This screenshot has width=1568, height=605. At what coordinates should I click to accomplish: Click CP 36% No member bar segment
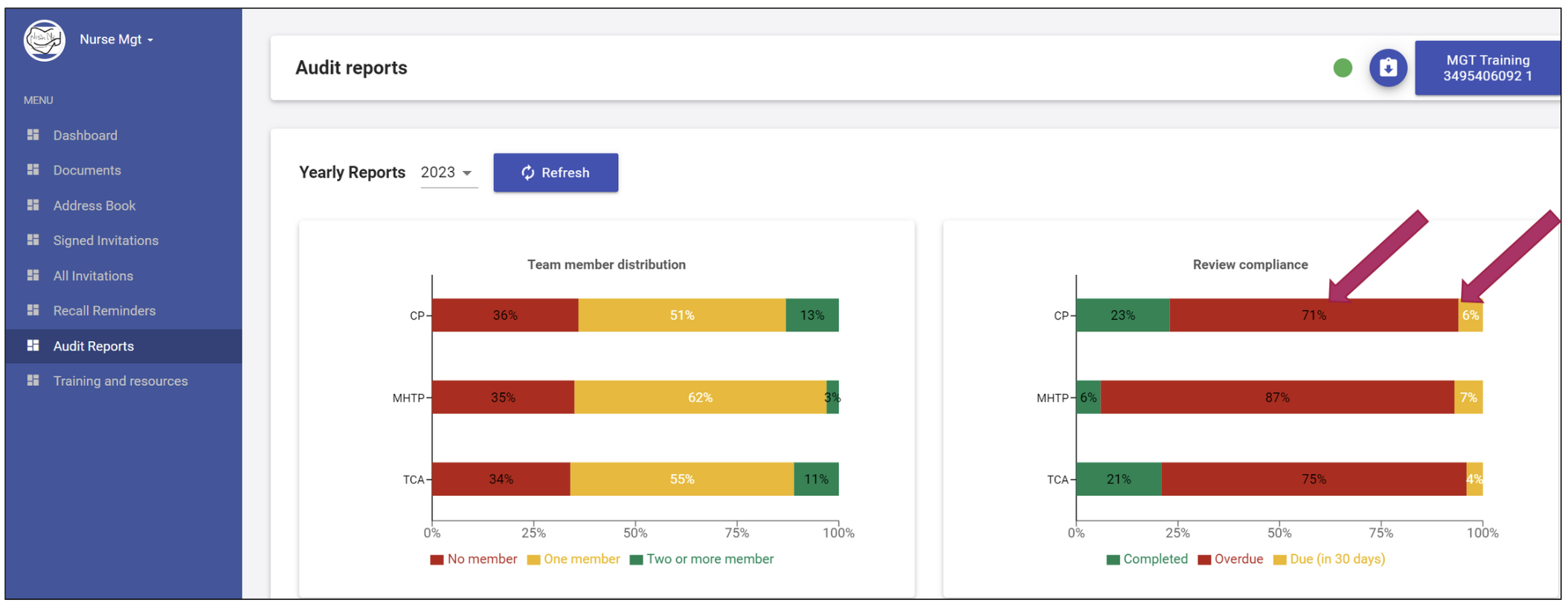click(x=505, y=315)
